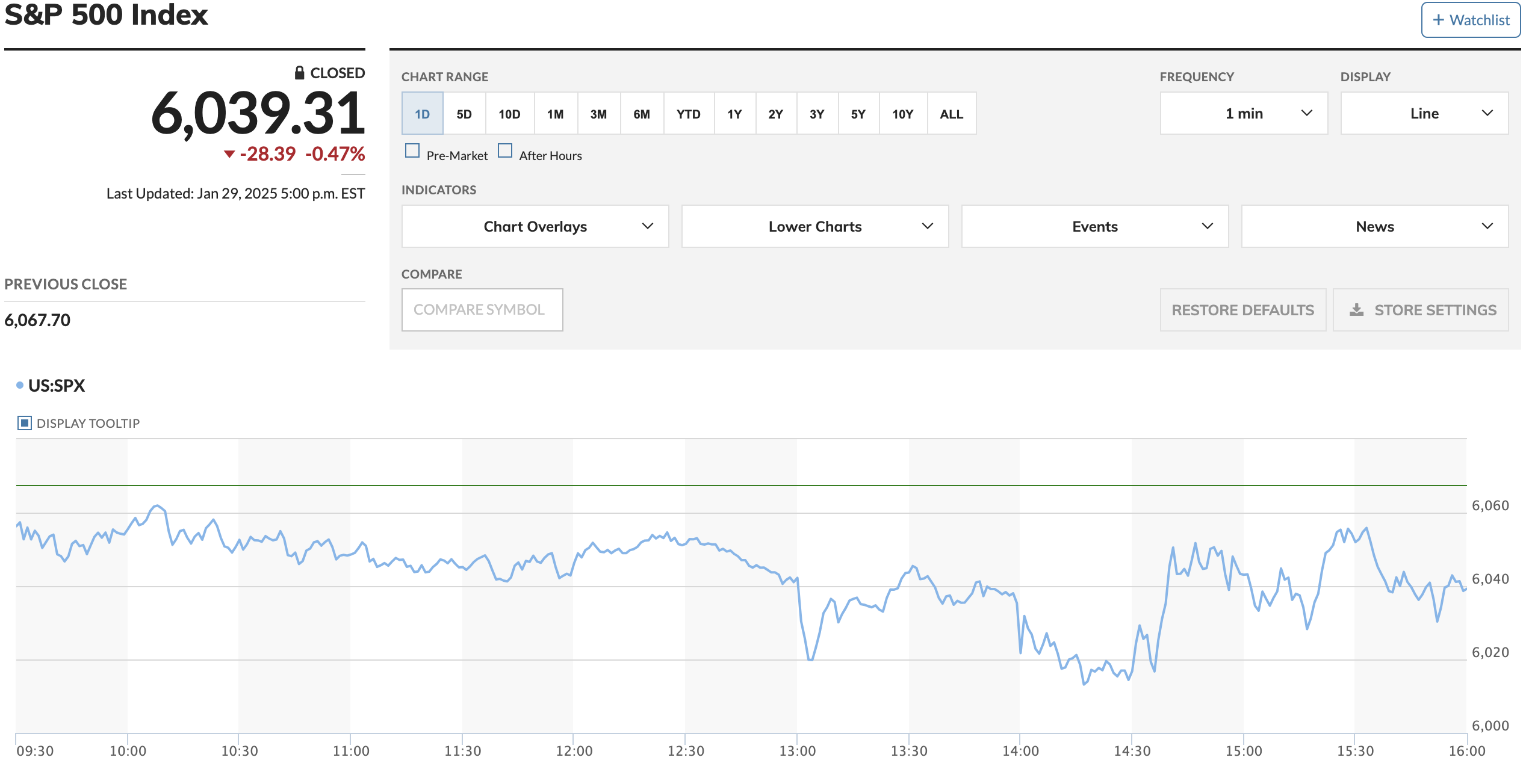Image resolution: width=1526 pixels, height=784 pixels.
Task: Switch chart range to YTD
Action: pos(688,114)
